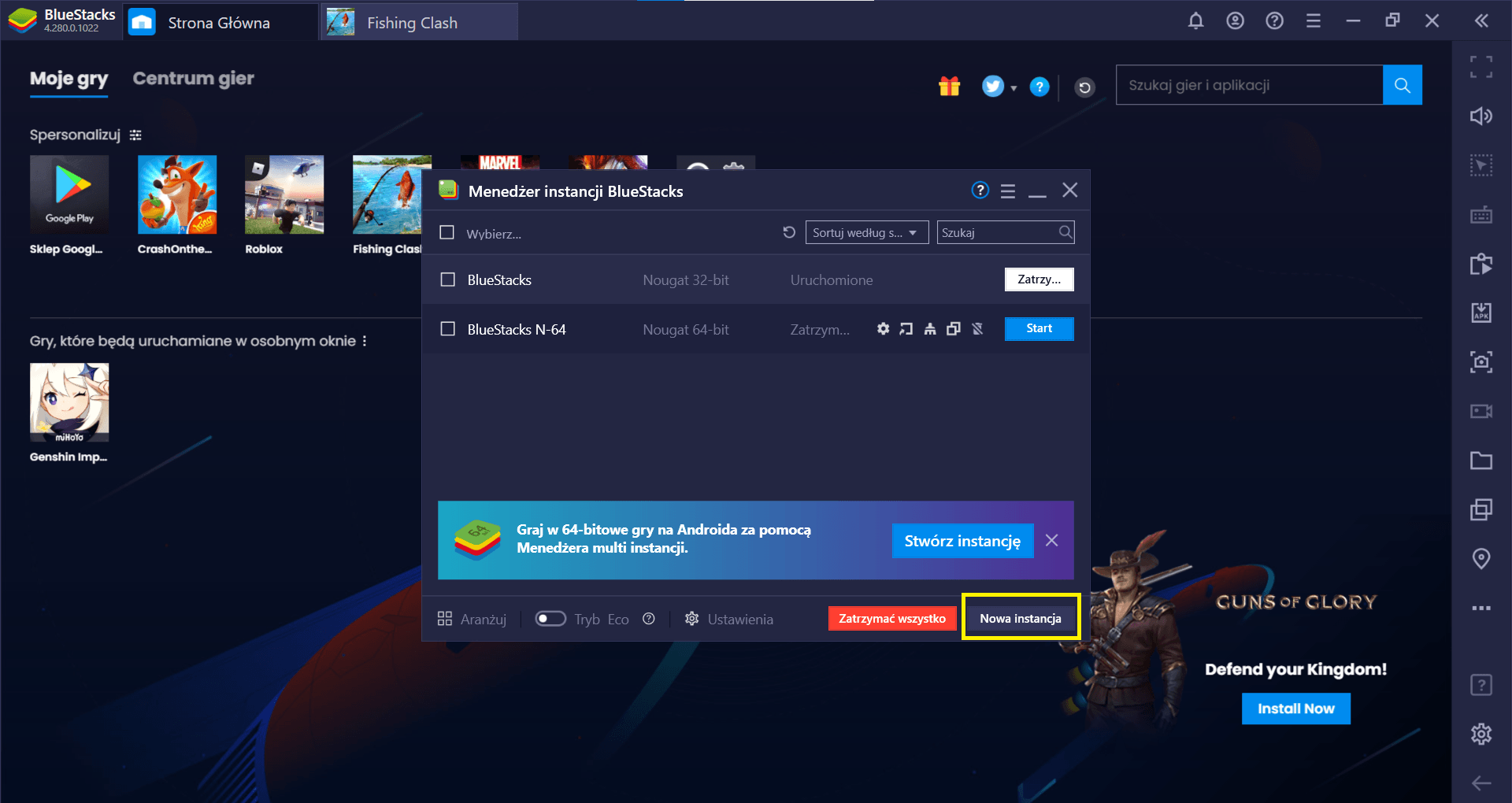Dismiss the 64-bit promo banner
The width and height of the screenshot is (1512, 803).
(x=1051, y=540)
